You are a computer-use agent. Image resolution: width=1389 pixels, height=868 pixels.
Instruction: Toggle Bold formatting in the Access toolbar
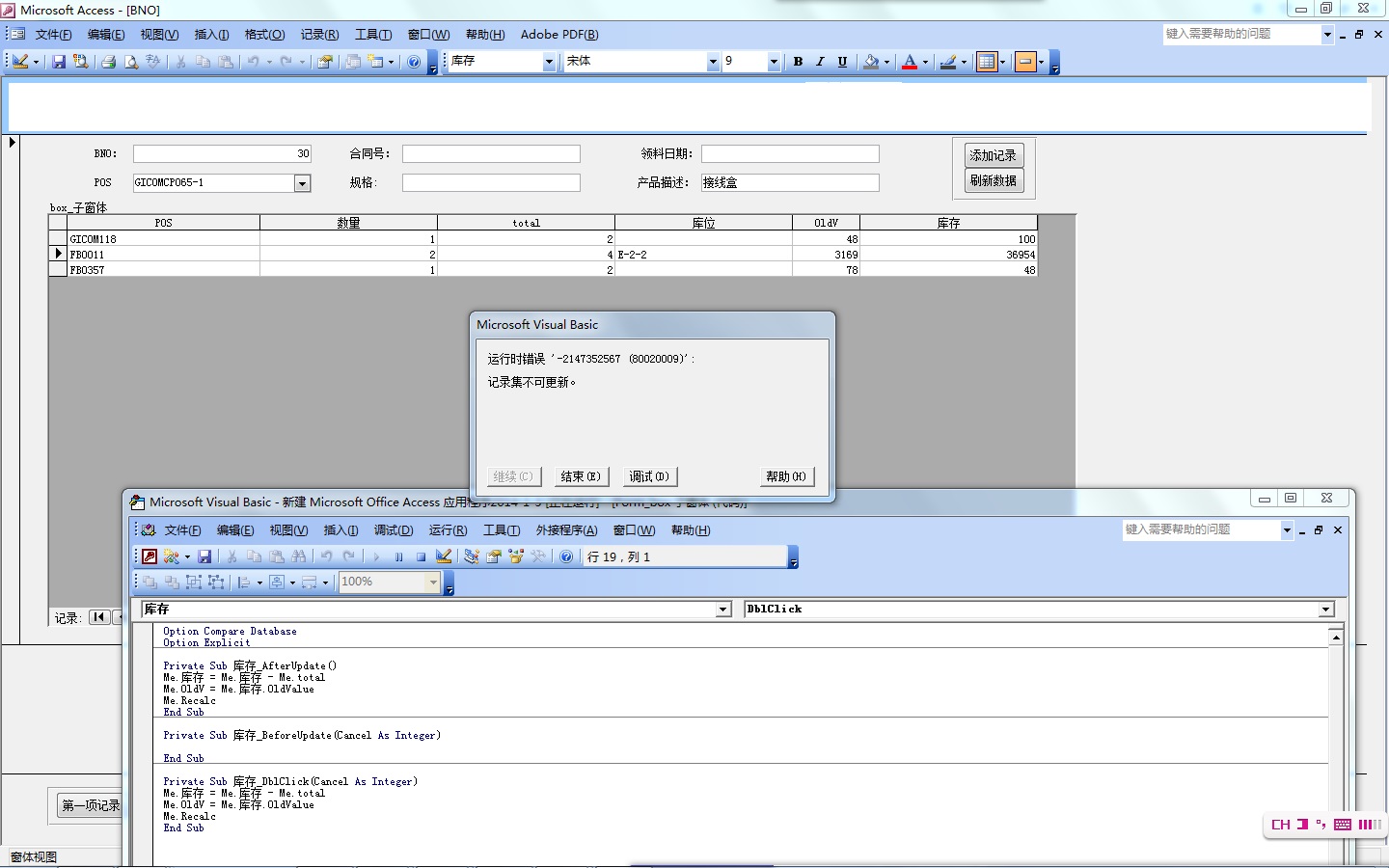point(798,62)
